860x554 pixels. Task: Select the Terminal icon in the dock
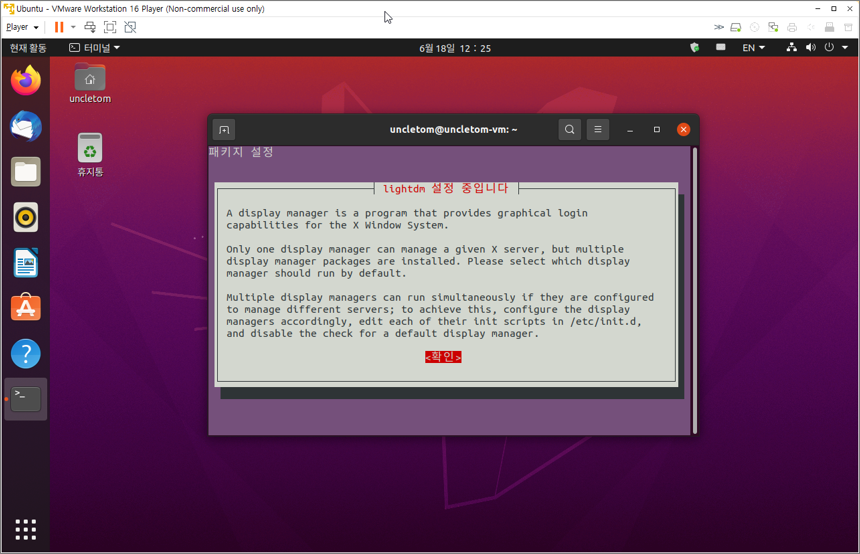point(25,399)
